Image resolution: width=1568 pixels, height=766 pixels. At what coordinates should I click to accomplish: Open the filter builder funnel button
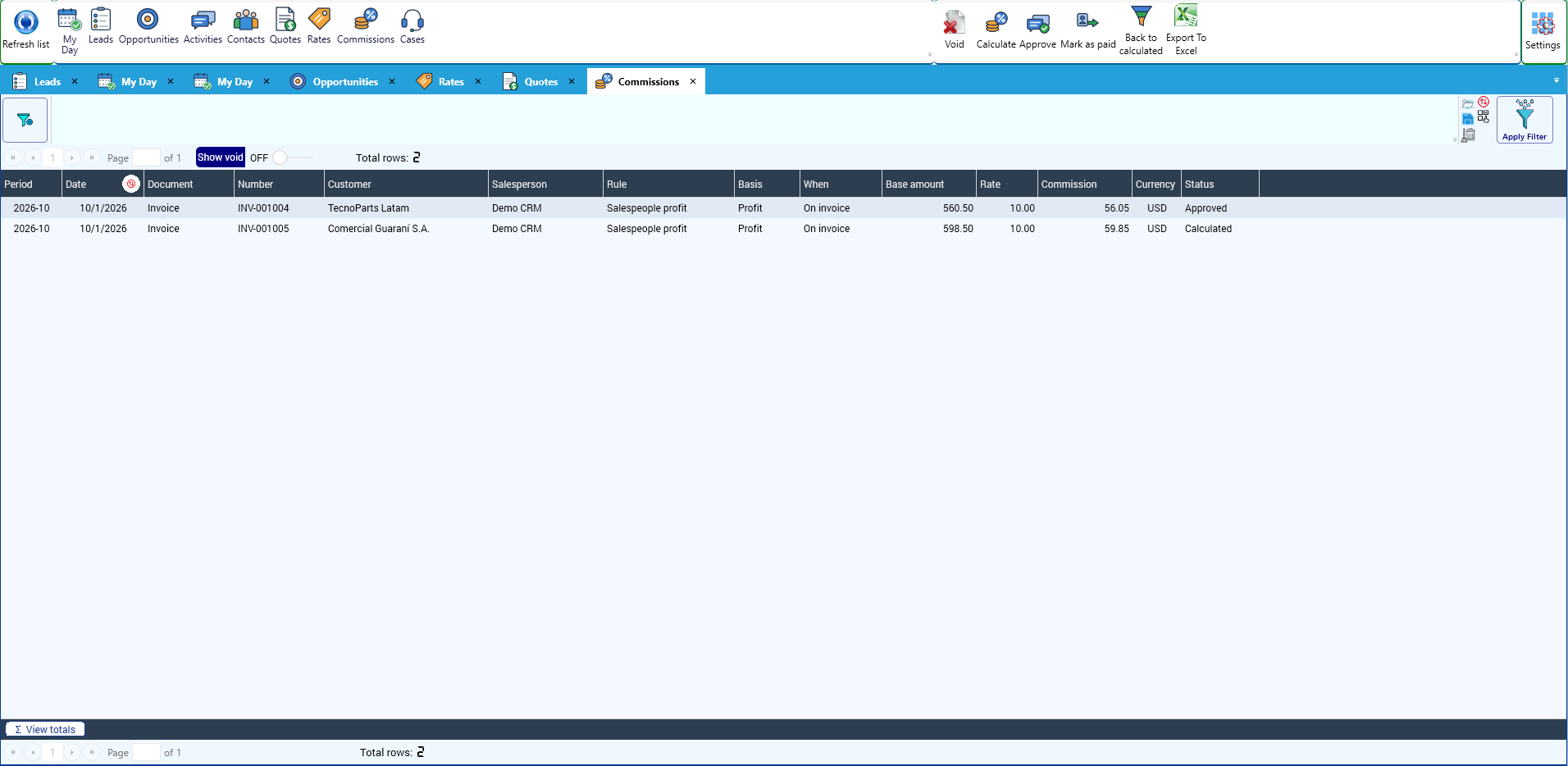click(25, 120)
